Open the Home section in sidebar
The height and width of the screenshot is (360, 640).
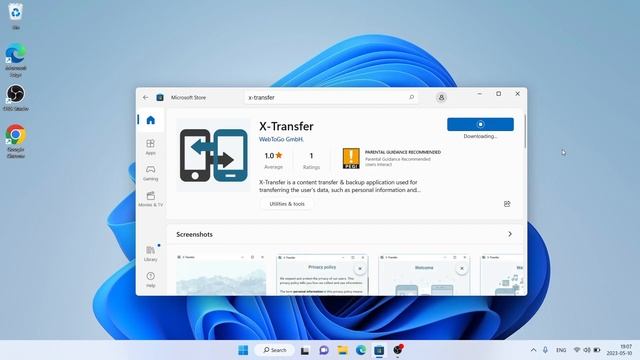point(151,120)
